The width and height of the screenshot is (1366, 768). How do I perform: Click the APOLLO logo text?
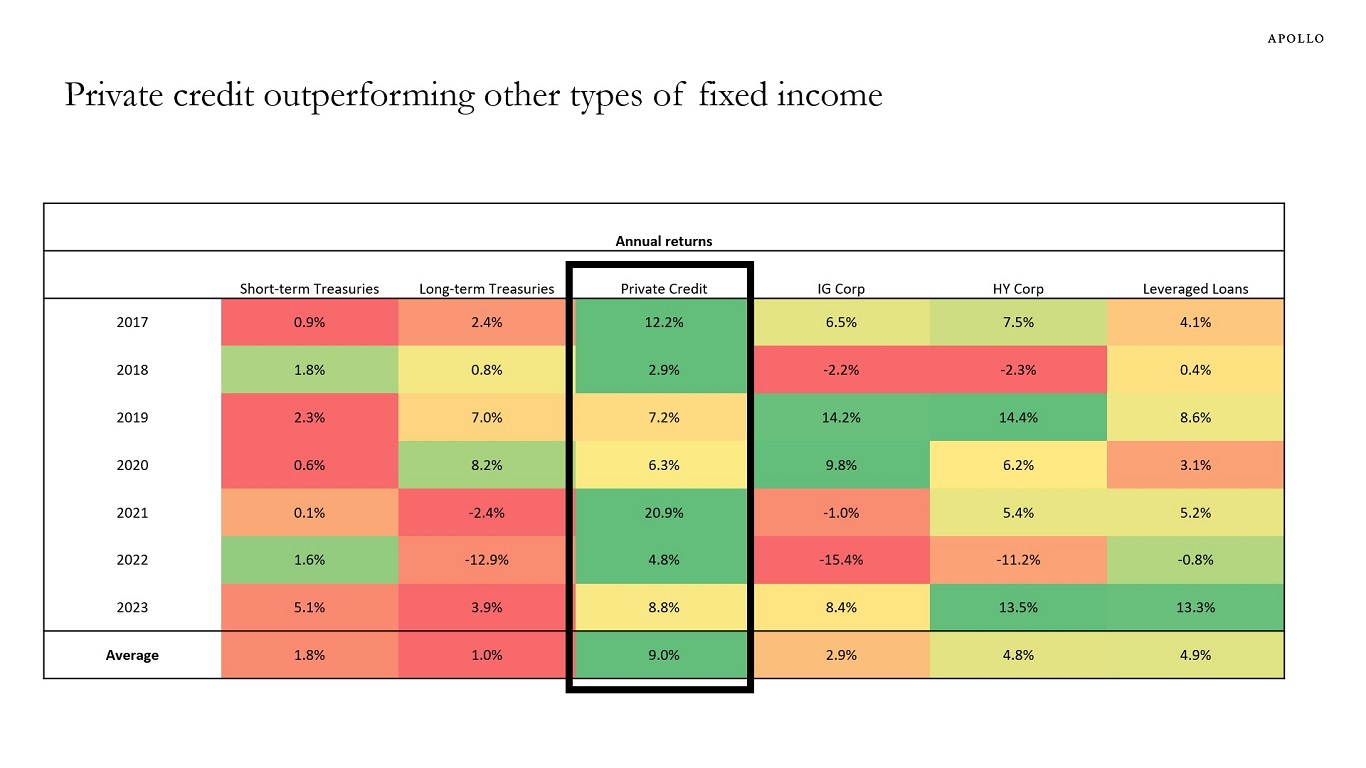click(x=1295, y=39)
